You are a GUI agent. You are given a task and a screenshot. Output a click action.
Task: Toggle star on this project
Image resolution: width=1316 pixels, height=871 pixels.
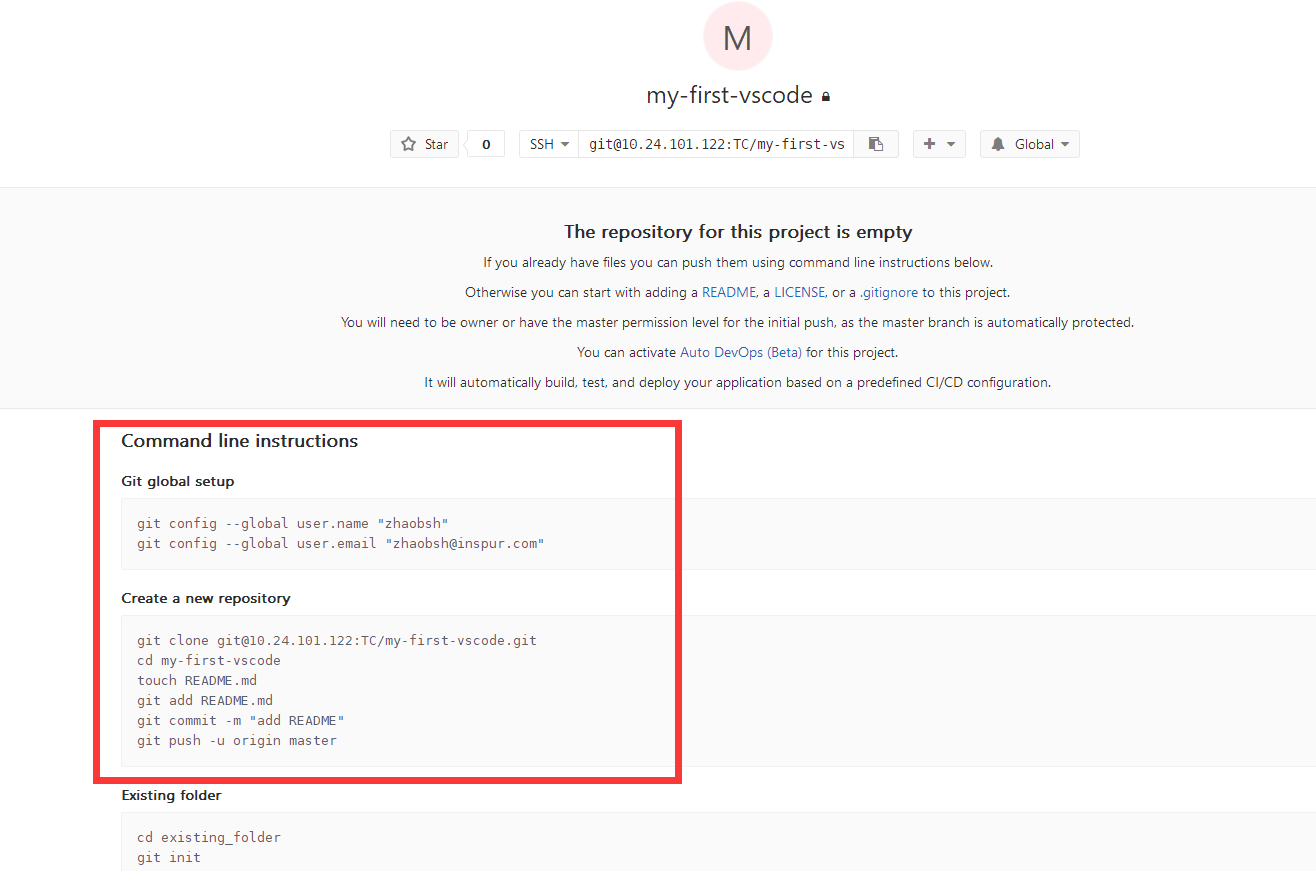tap(424, 143)
